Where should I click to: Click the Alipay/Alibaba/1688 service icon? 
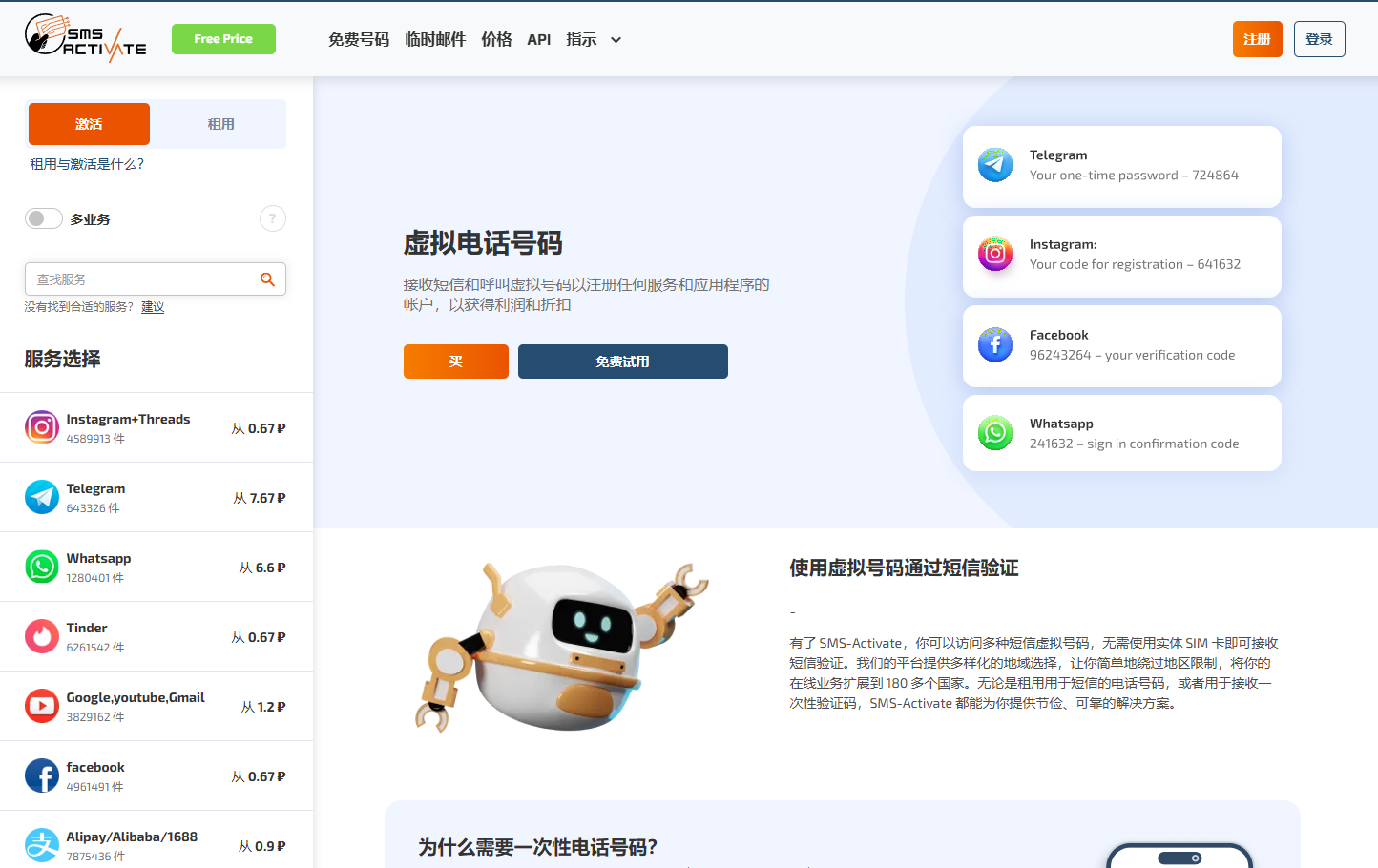[x=42, y=845]
